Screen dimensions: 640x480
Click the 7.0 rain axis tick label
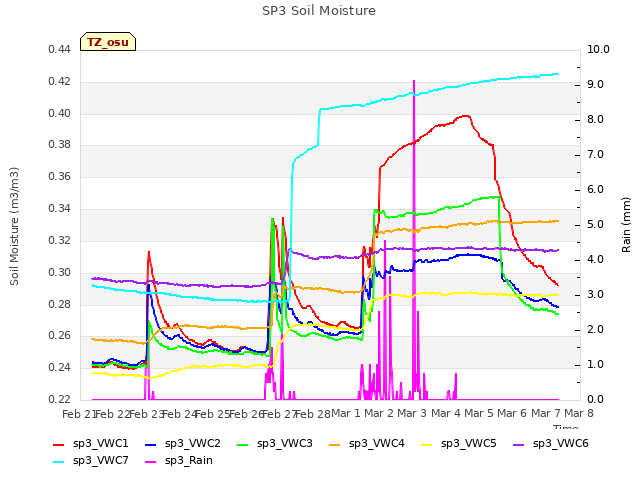pos(596,155)
